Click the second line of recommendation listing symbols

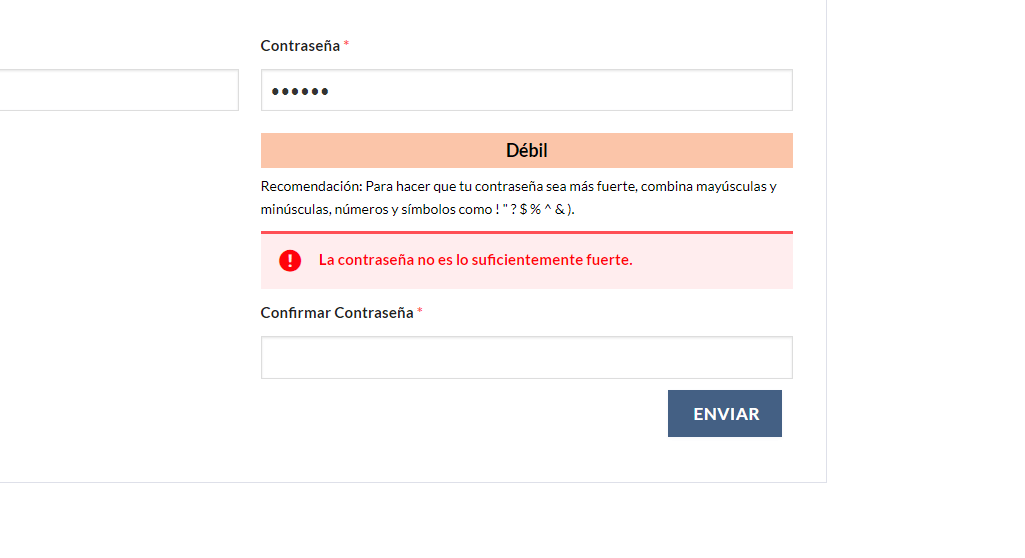[x=417, y=210]
